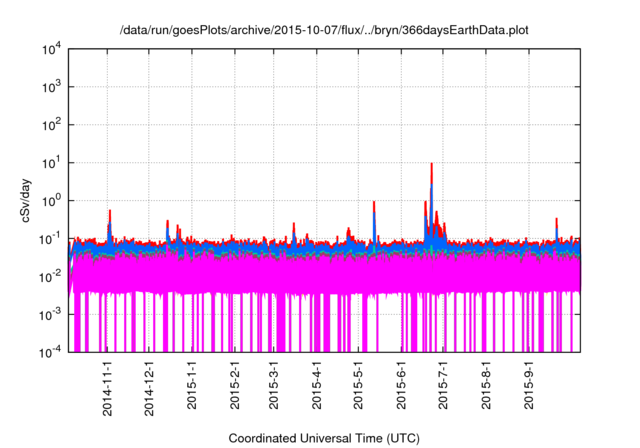
Task: Select the 2015-8-1 date tick label
Action: [x=485, y=387]
